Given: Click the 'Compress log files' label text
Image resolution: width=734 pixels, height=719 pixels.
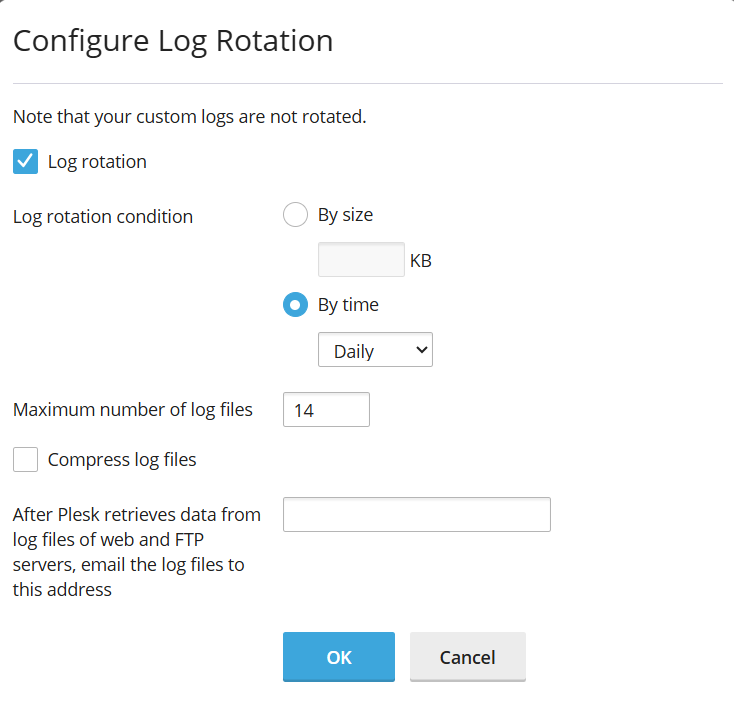Looking at the screenshot, I should 122,460.
